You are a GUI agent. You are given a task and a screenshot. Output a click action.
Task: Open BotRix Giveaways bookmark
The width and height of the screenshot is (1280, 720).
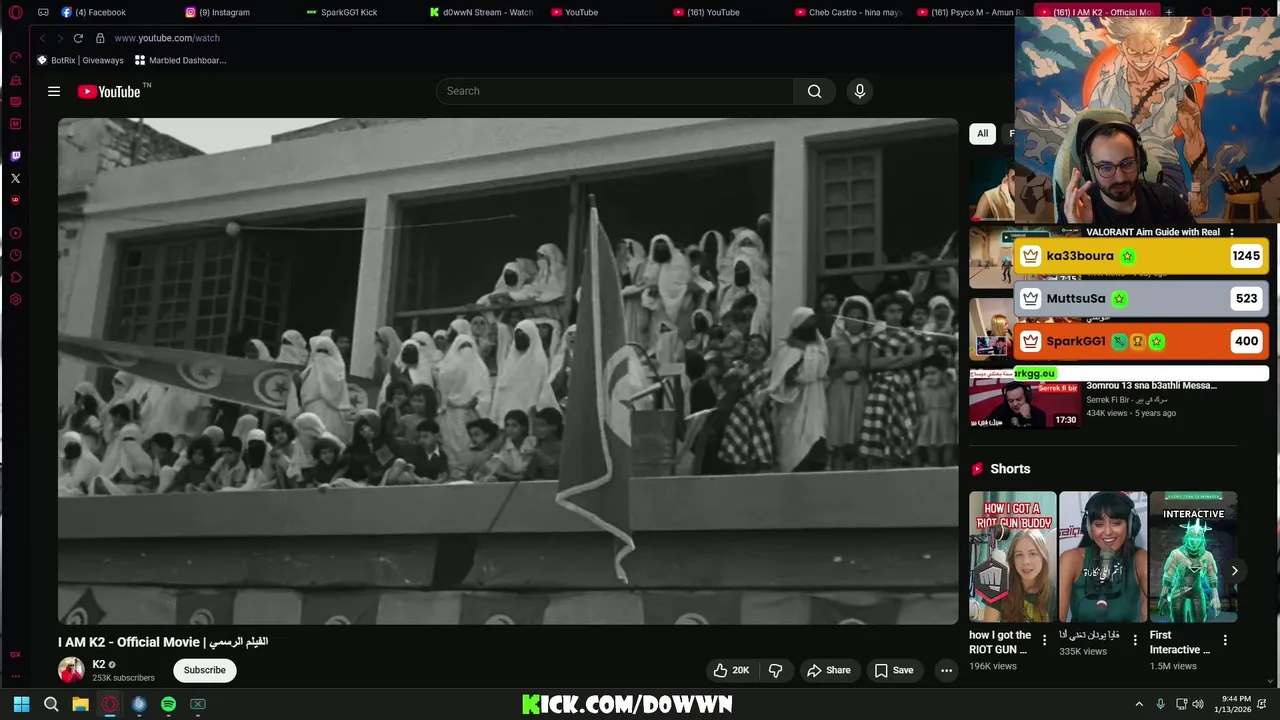click(80, 60)
